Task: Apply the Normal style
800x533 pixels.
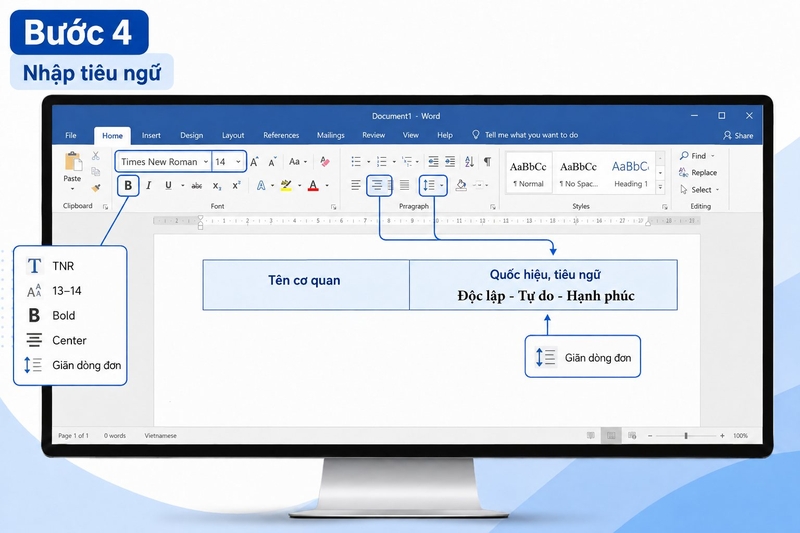Action: tap(529, 173)
